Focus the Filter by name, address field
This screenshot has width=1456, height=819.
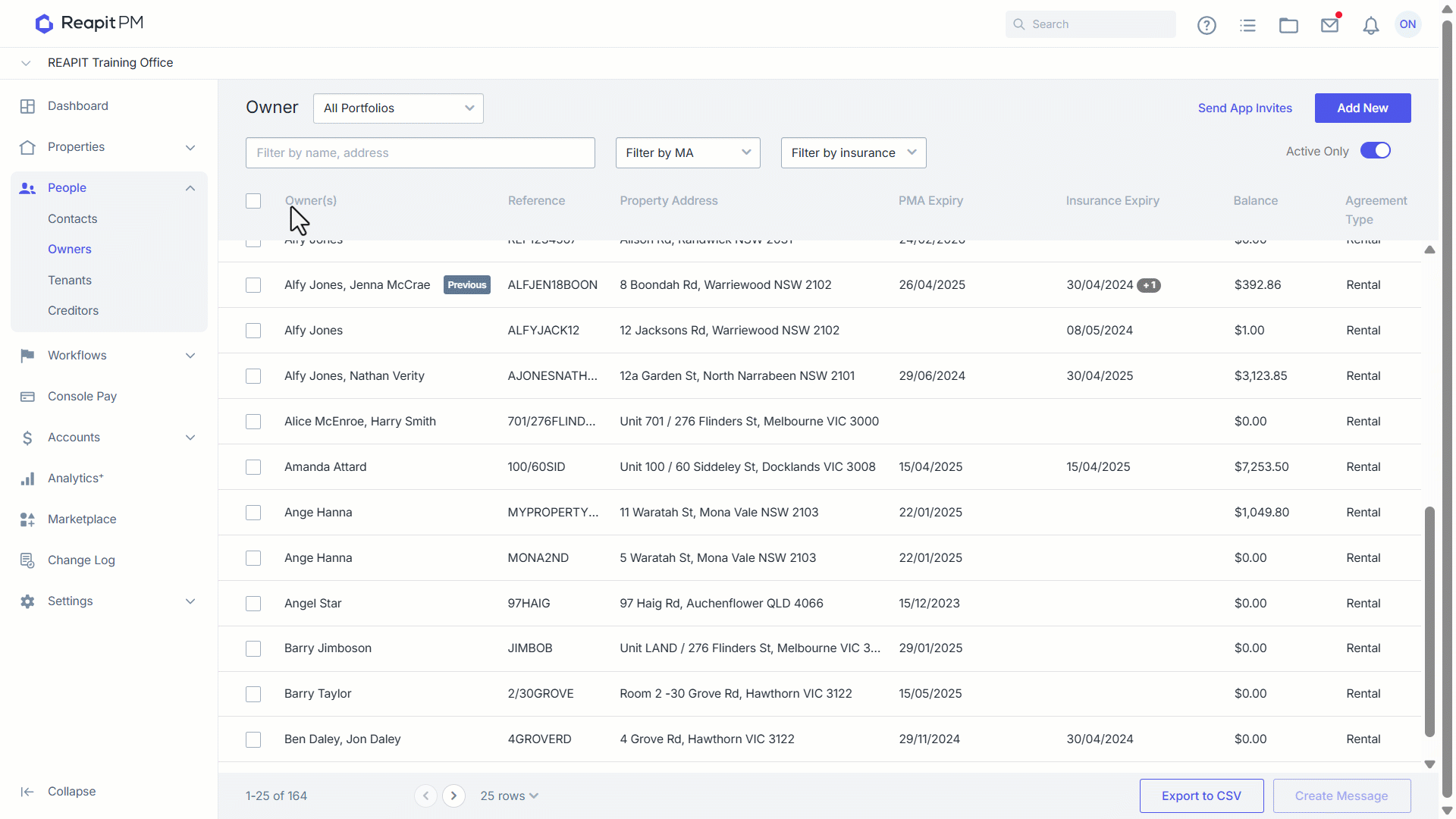[x=420, y=153]
